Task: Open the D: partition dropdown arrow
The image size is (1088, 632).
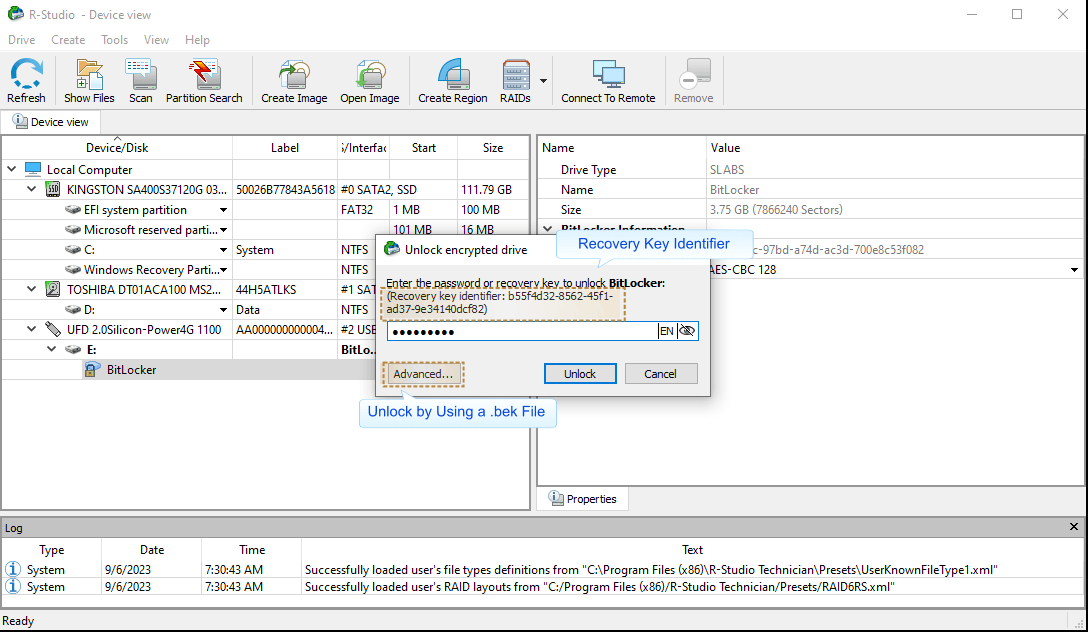Action: (x=223, y=310)
